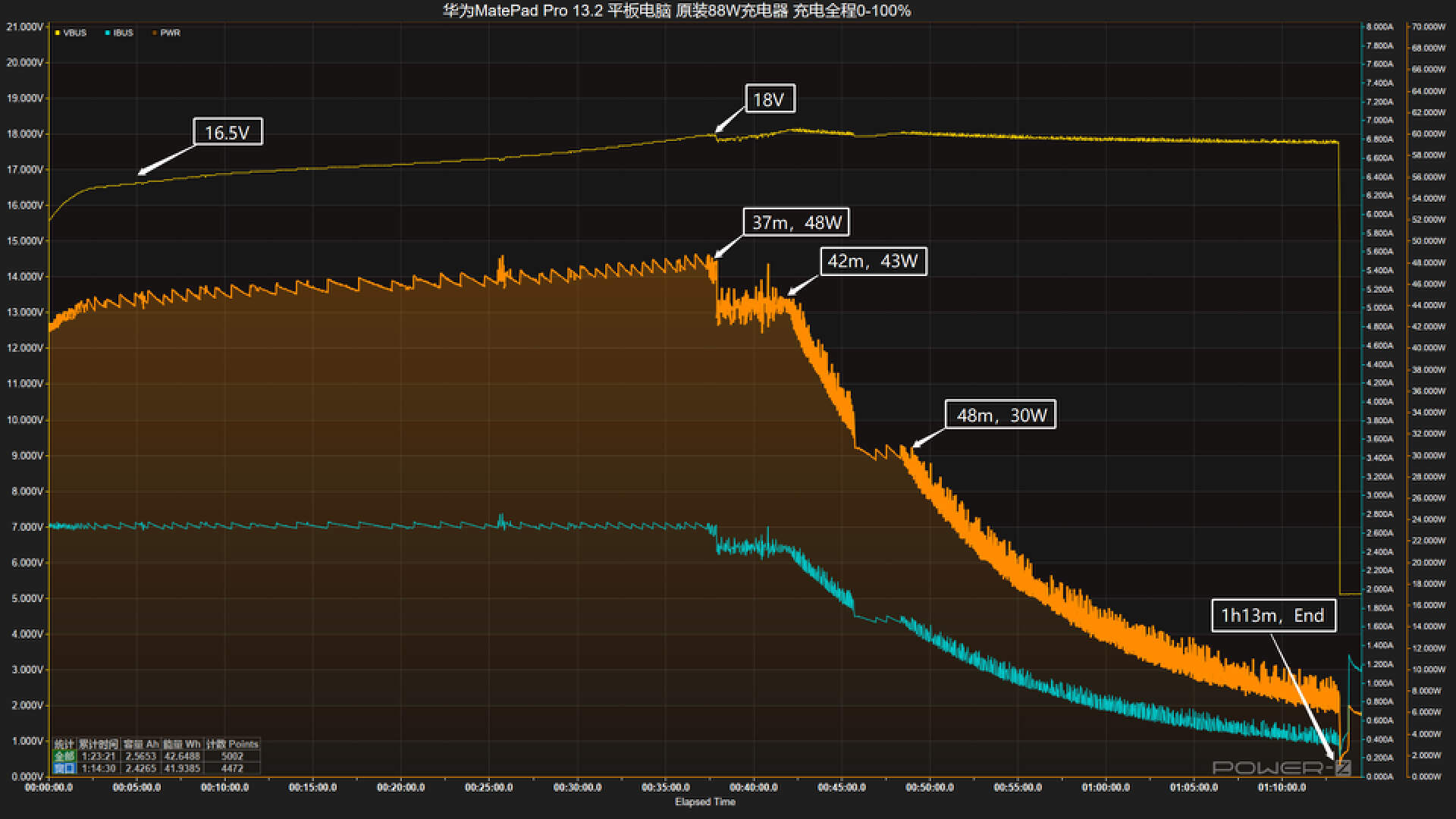1456x819 pixels.
Task: Click the 00:20:00.0 time axis tick
Action: [x=401, y=787]
